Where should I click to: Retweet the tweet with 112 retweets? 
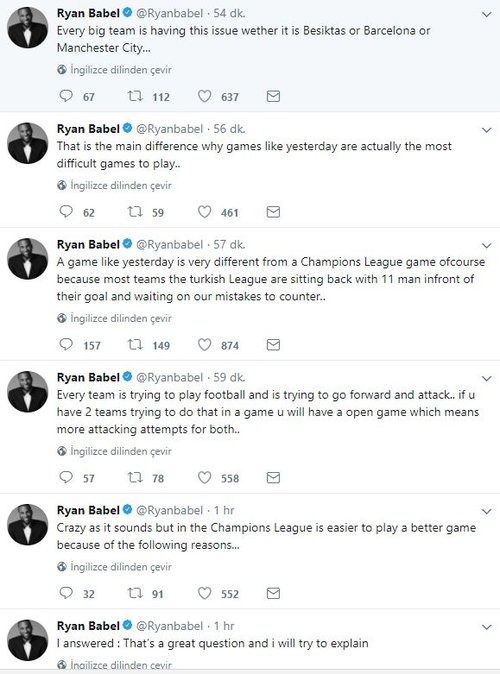click(x=135, y=96)
